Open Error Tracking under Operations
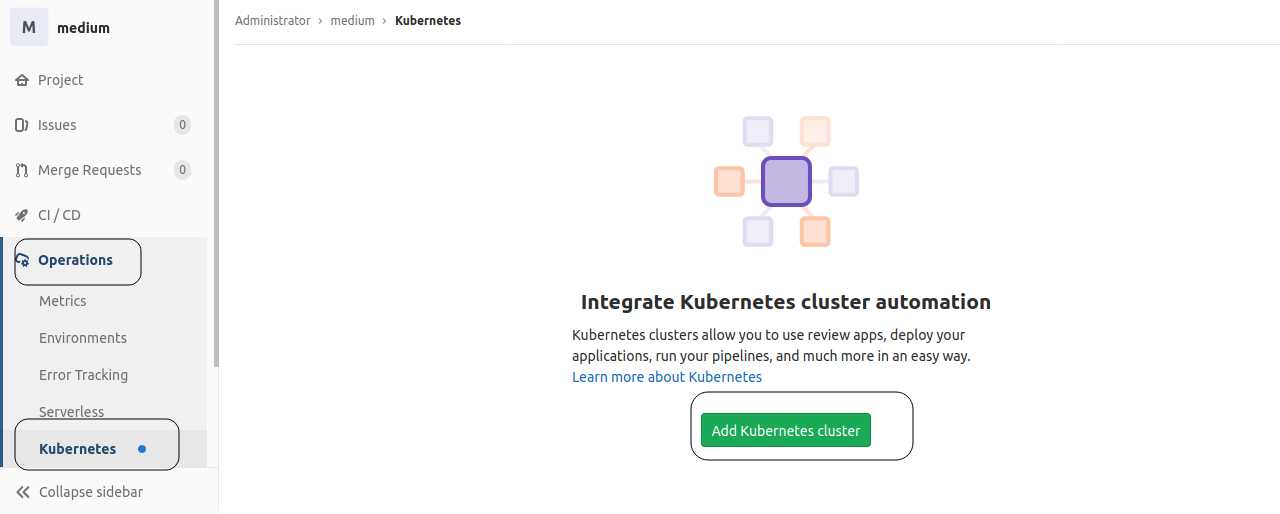Viewport: 1280px width, 514px height. (x=84, y=375)
